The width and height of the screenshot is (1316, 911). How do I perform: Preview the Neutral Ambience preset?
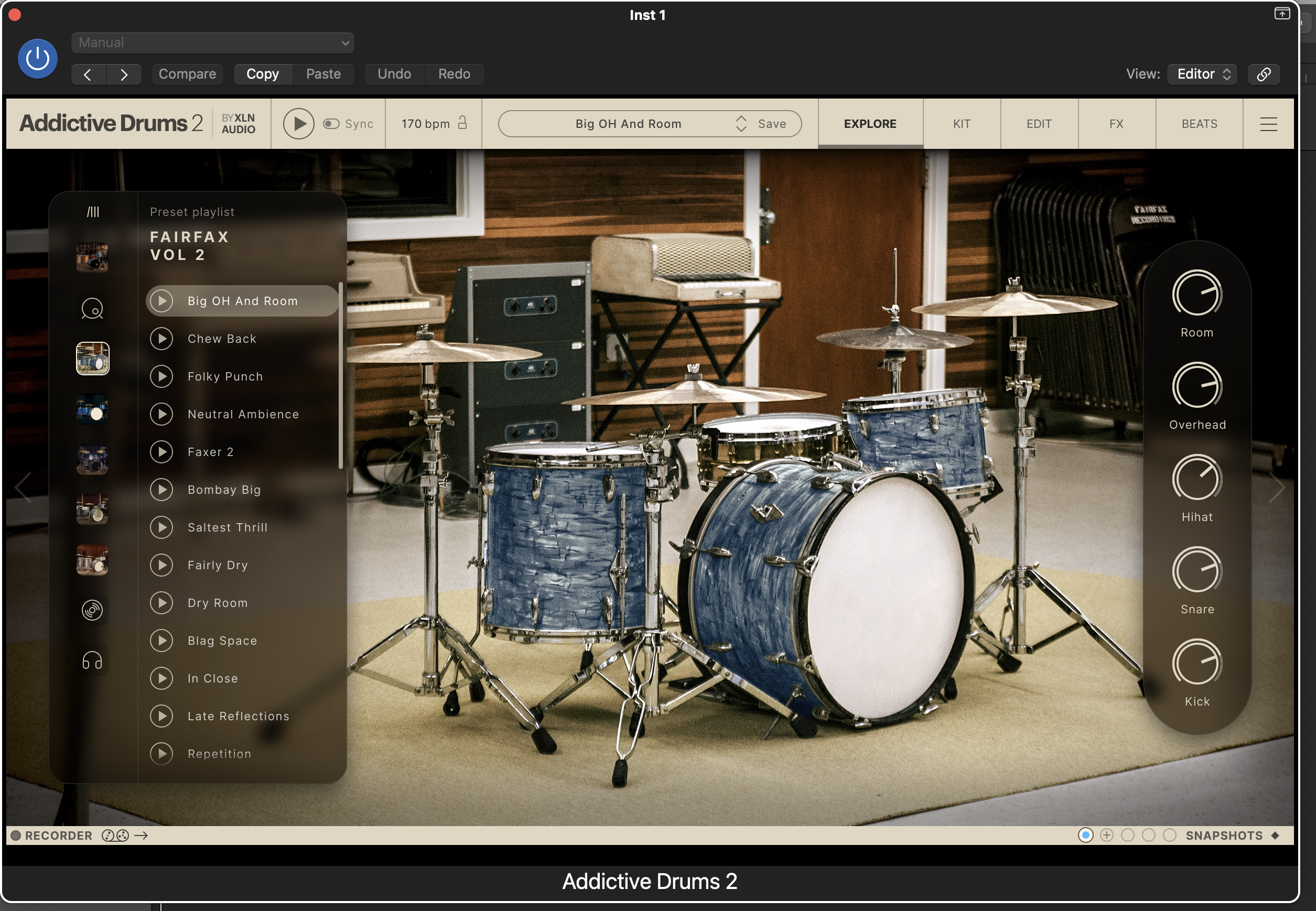tap(161, 414)
